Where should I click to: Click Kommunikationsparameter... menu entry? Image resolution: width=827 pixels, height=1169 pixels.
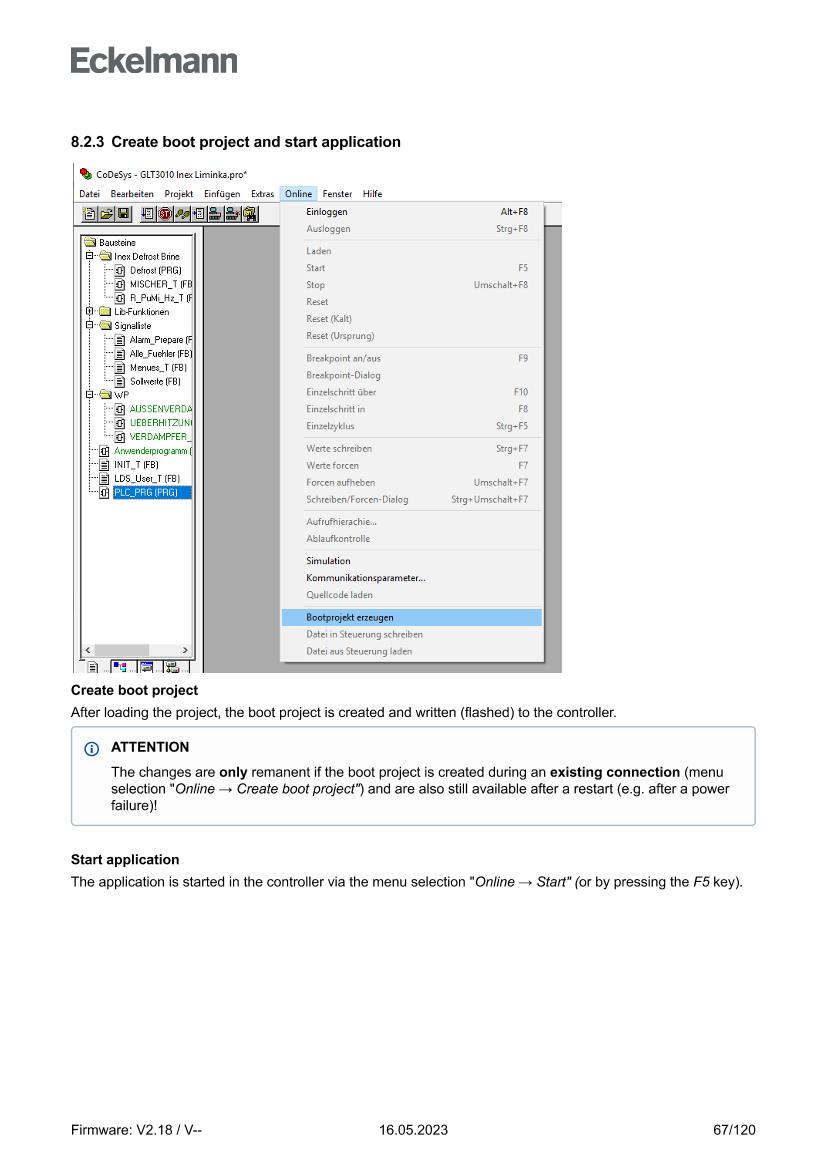pos(365,578)
